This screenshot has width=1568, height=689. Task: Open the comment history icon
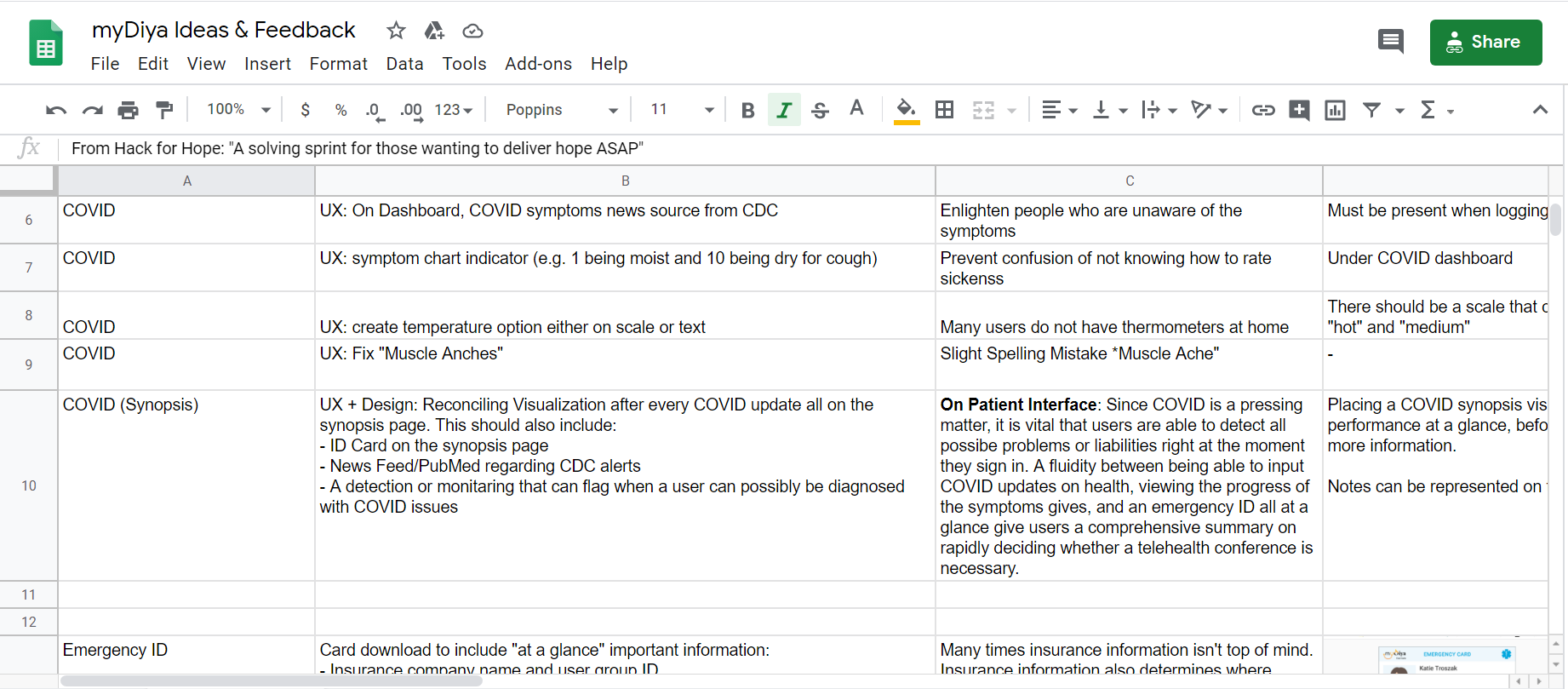tap(1391, 41)
